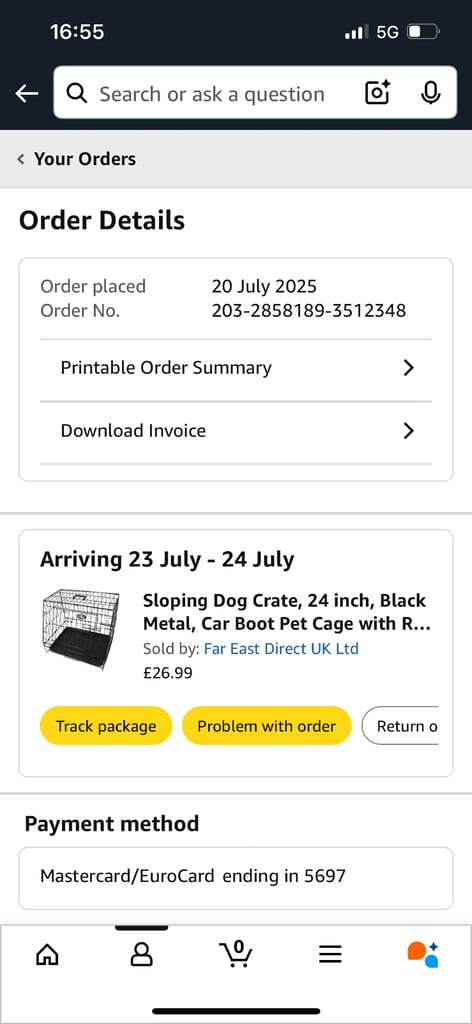Expand Download Invoice chevron
Image resolution: width=472 pixels, height=1024 pixels.
(409, 431)
